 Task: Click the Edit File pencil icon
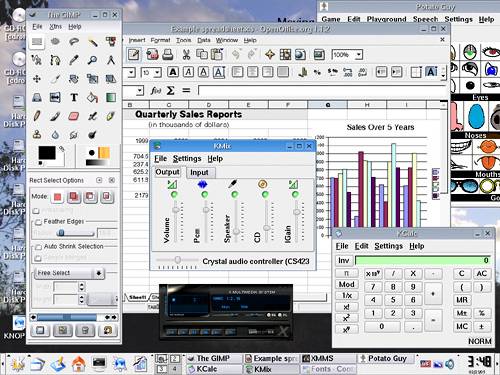point(134,54)
